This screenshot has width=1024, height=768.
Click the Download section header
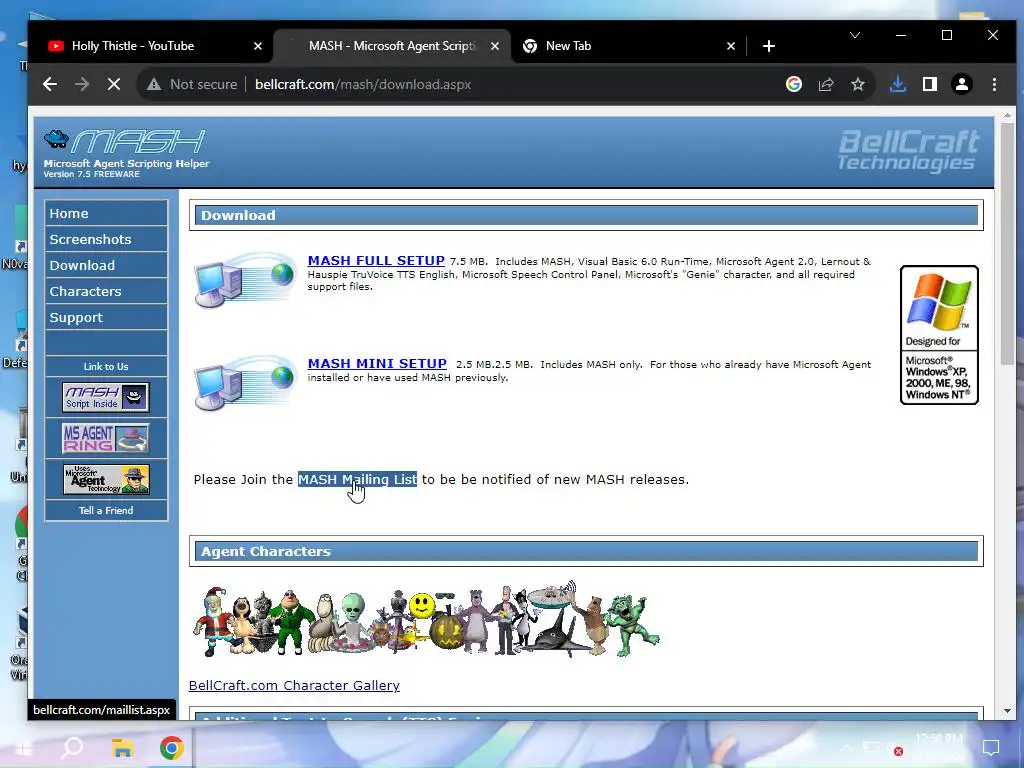[586, 215]
